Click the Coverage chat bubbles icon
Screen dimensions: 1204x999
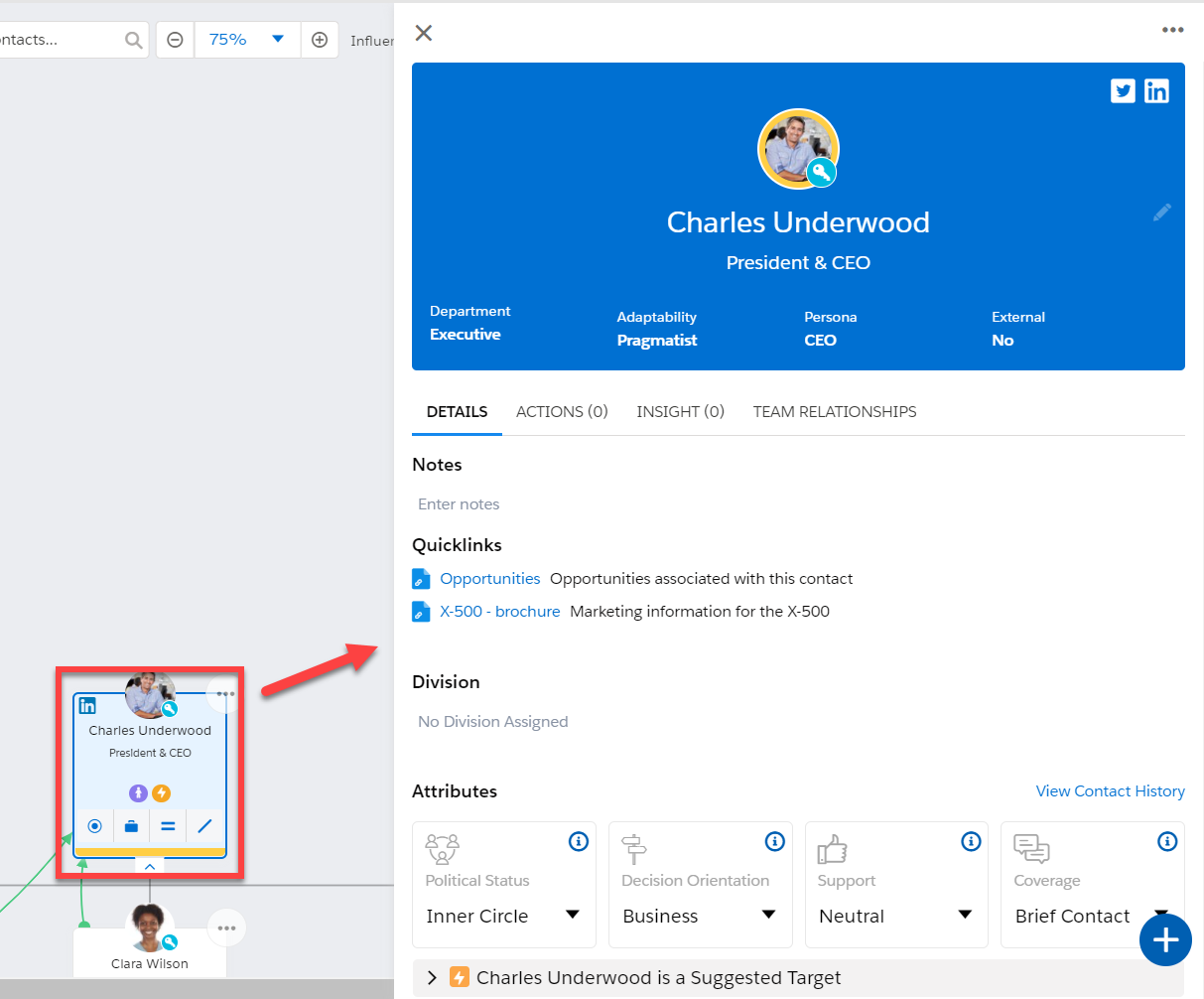point(1031,849)
